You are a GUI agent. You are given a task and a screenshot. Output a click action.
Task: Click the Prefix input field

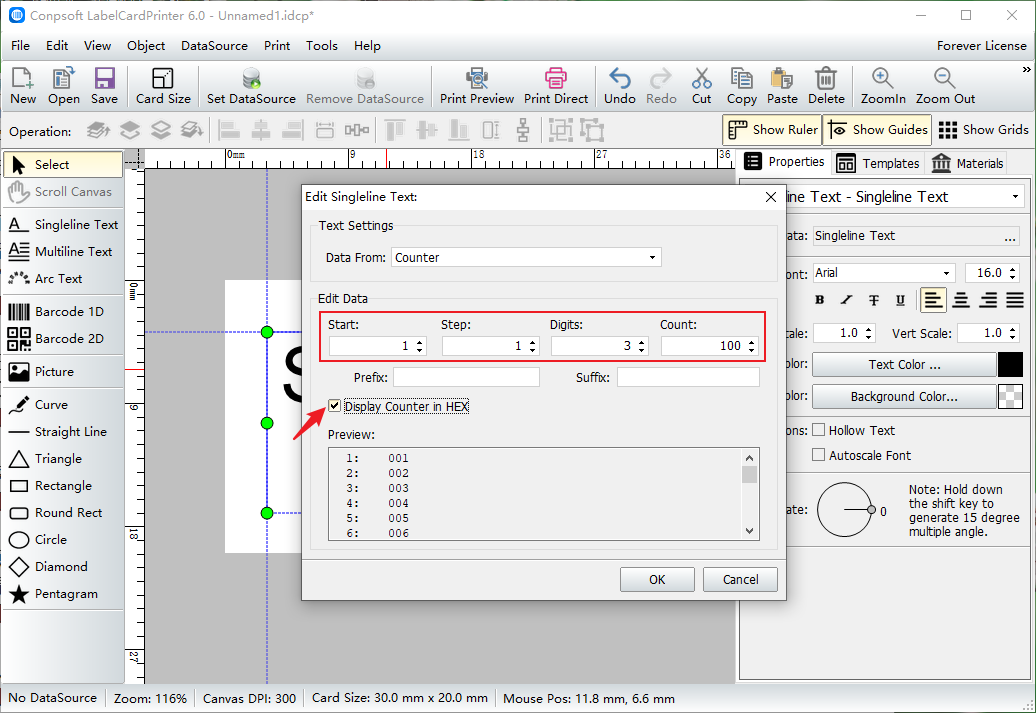tap(466, 377)
